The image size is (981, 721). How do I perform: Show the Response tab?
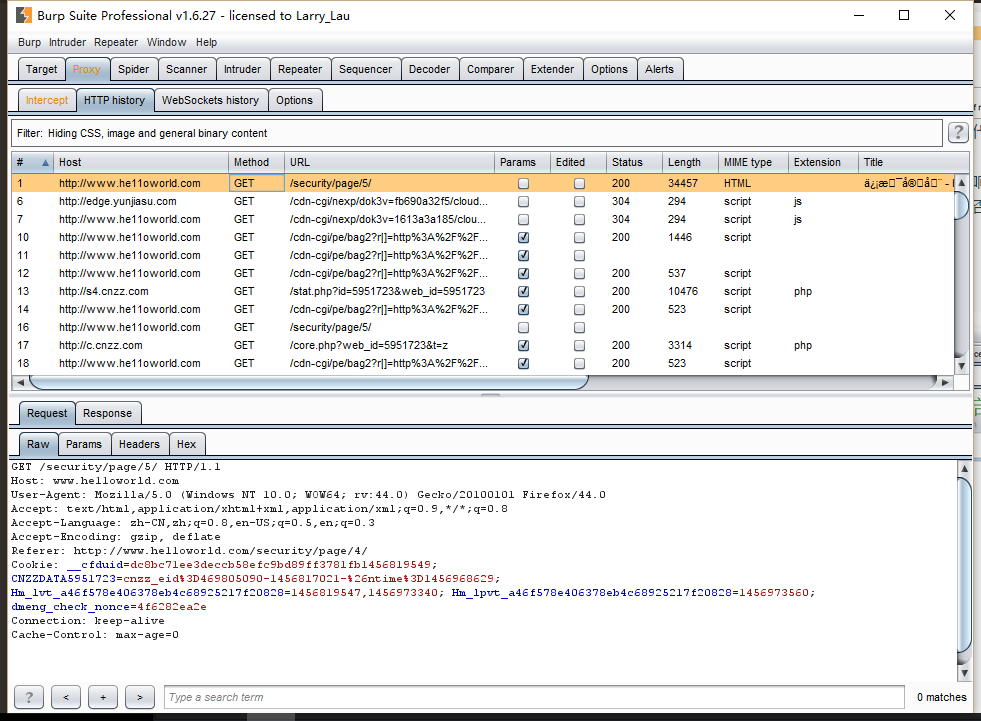(x=108, y=413)
